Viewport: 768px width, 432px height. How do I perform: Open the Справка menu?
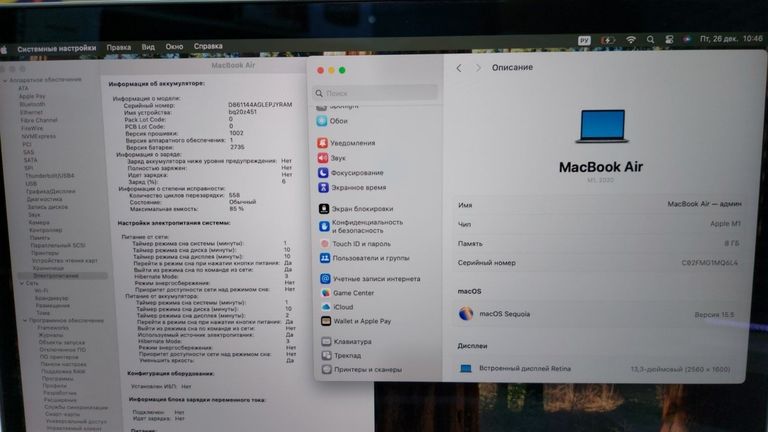(208, 46)
